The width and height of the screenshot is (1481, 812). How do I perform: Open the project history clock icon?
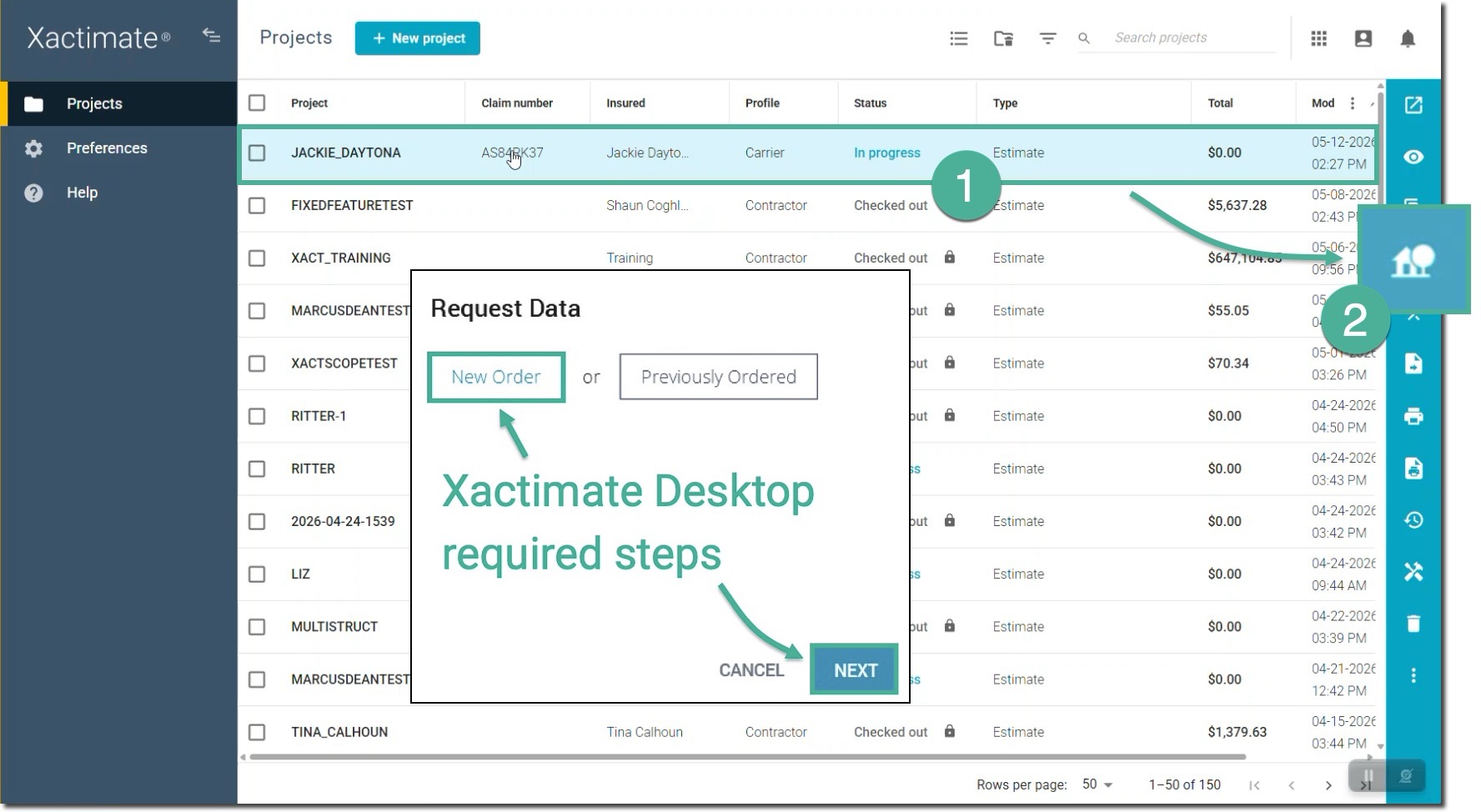(x=1413, y=520)
